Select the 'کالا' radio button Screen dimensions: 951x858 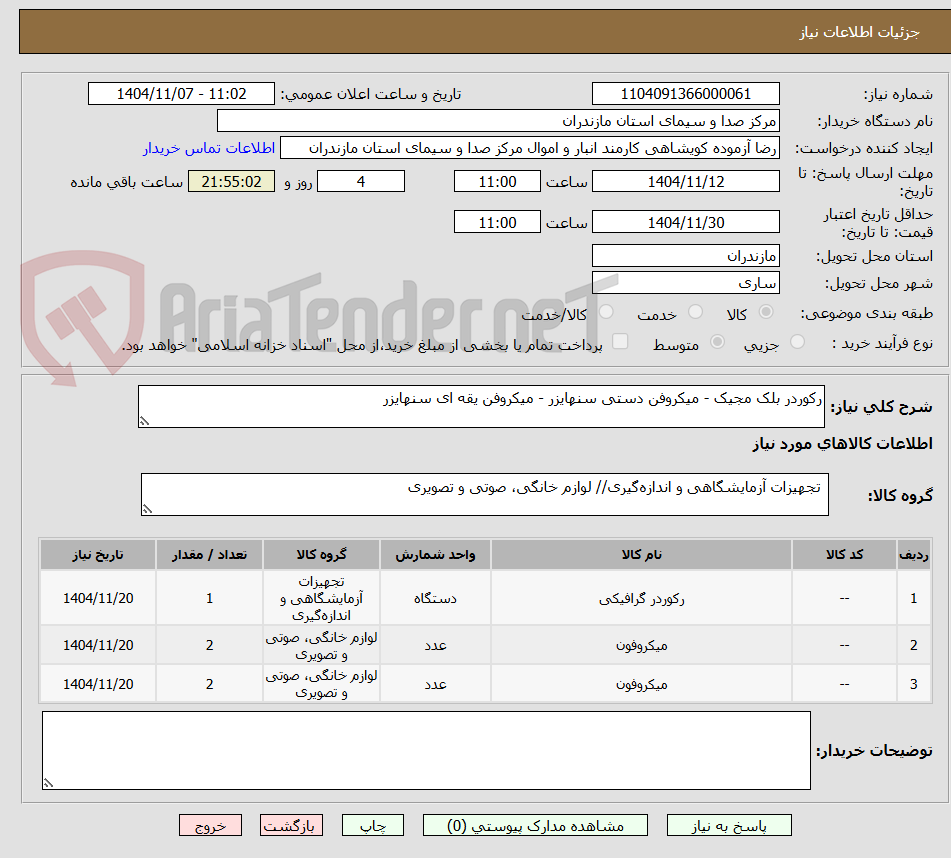pos(766,312)
